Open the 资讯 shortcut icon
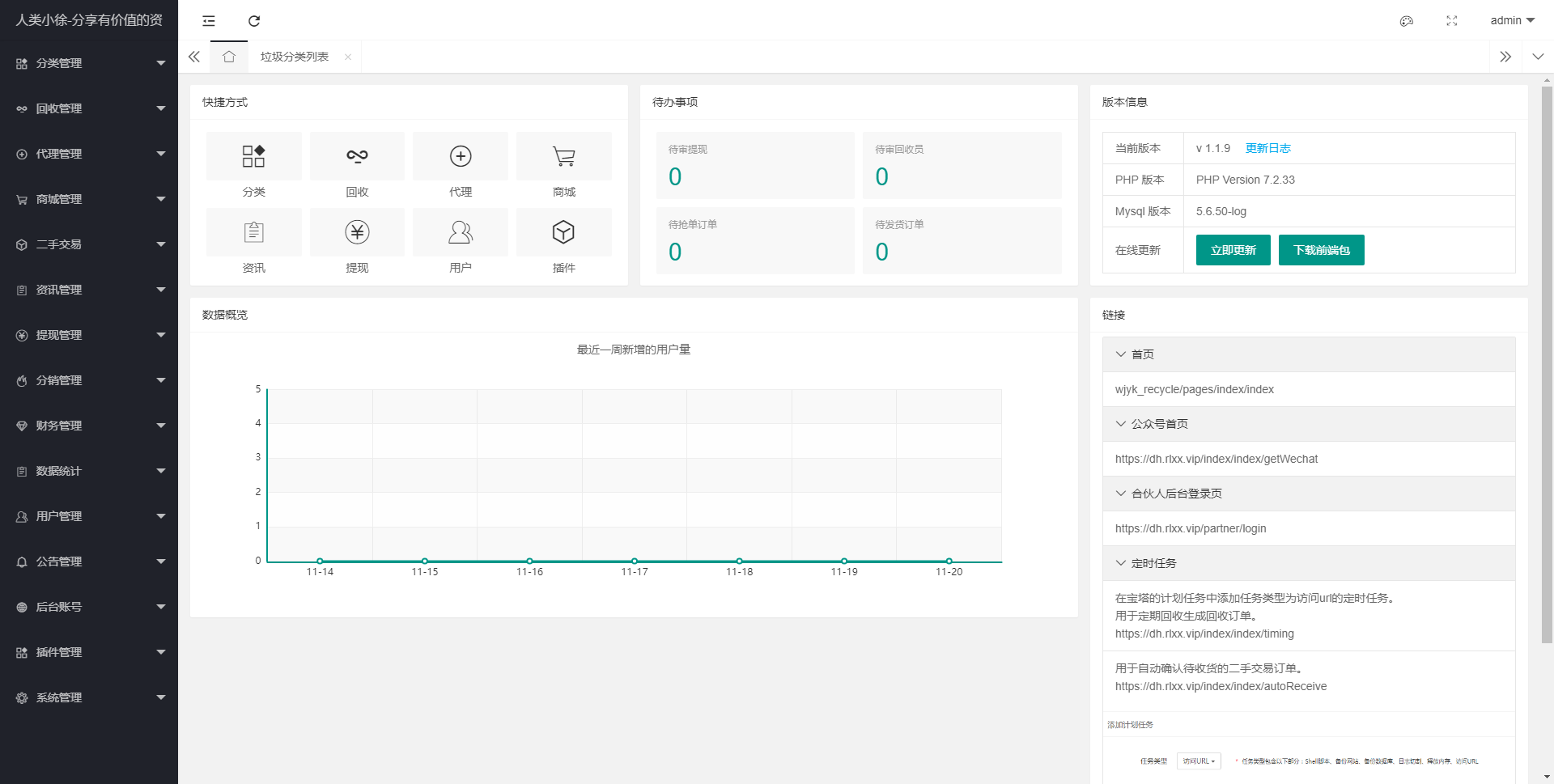The width and height of the screenshot is (1554, 784). pos(253,232)
